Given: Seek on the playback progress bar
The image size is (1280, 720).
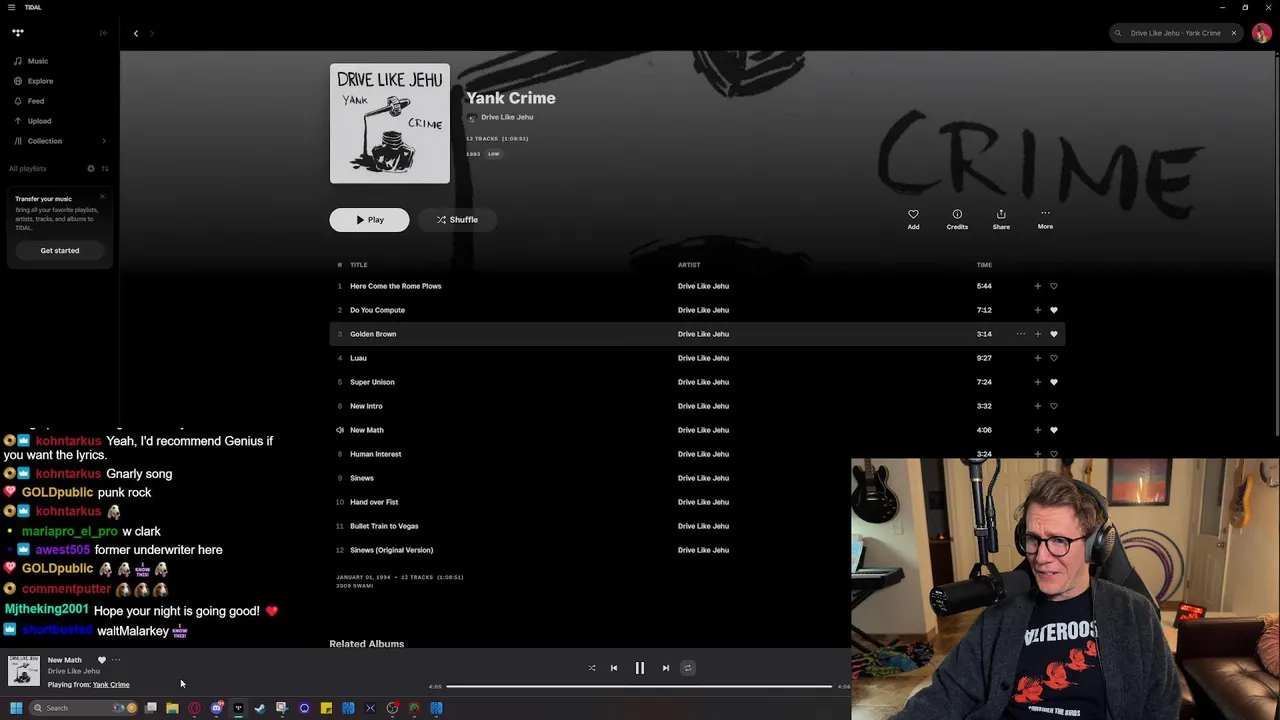Looking at the screenshot, I should (639, 686).
